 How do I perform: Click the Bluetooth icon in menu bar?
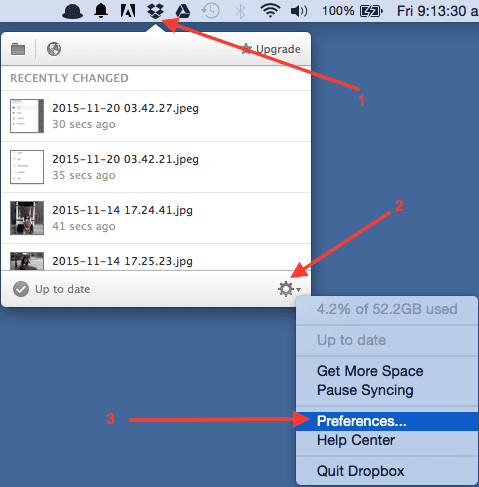[x=240, y=11]
